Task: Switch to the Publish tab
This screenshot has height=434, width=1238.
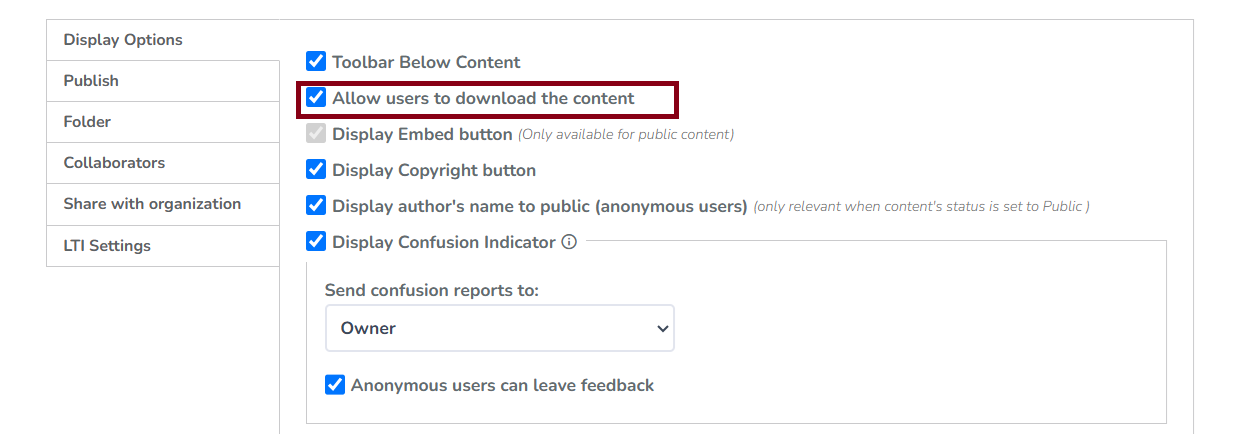Action: 91,81
